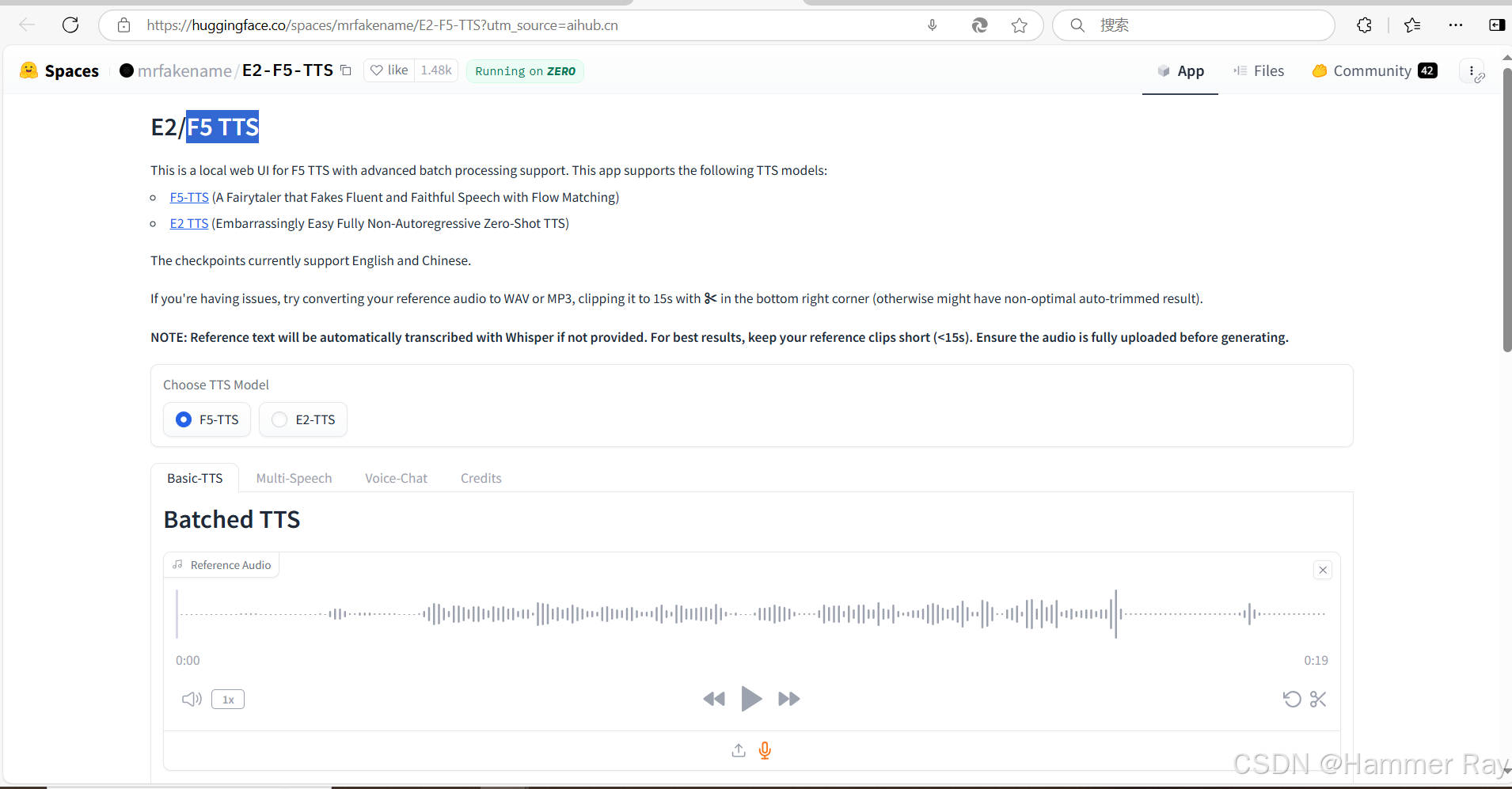Open browser extensions puzzle icon
Viewport: 1512px width, 789px height.
(x=1364, y=25)
